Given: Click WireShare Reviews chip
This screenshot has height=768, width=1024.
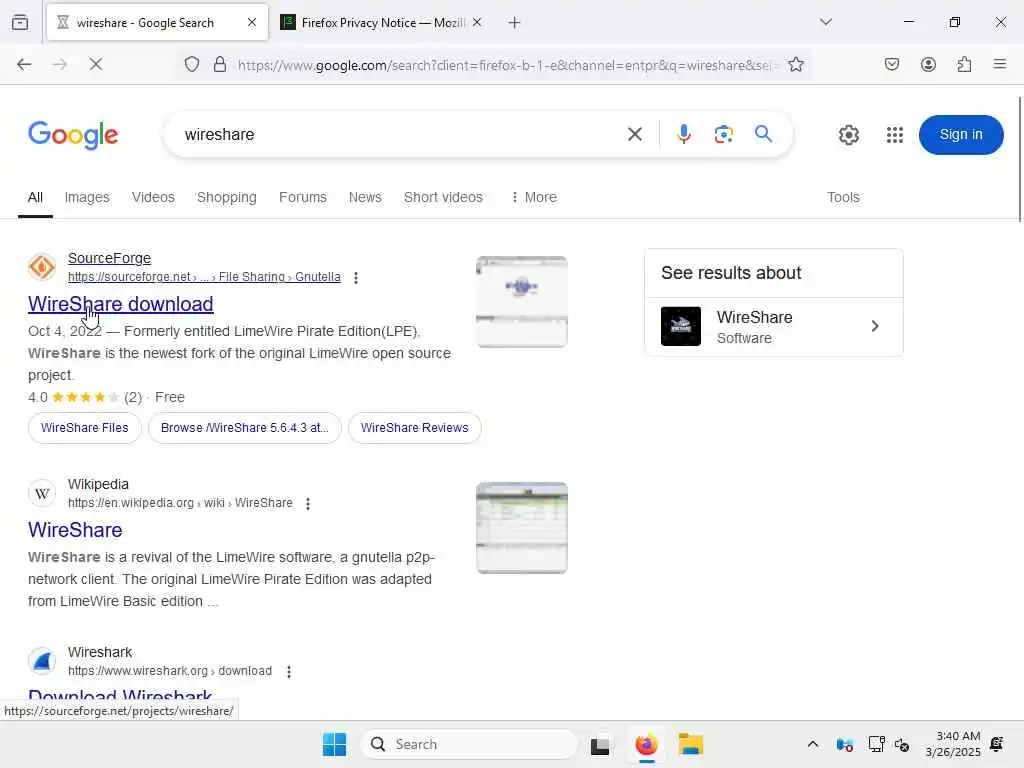Looking at the screenshot, I should (415, 428).
